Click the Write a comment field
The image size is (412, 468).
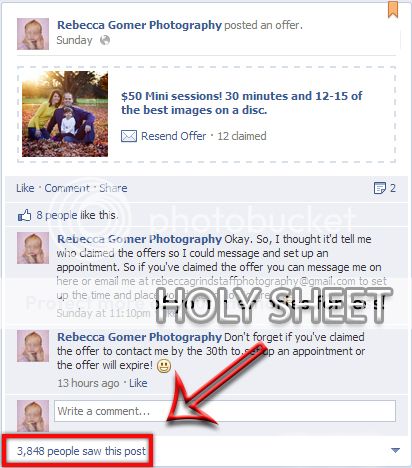[225, 411]
